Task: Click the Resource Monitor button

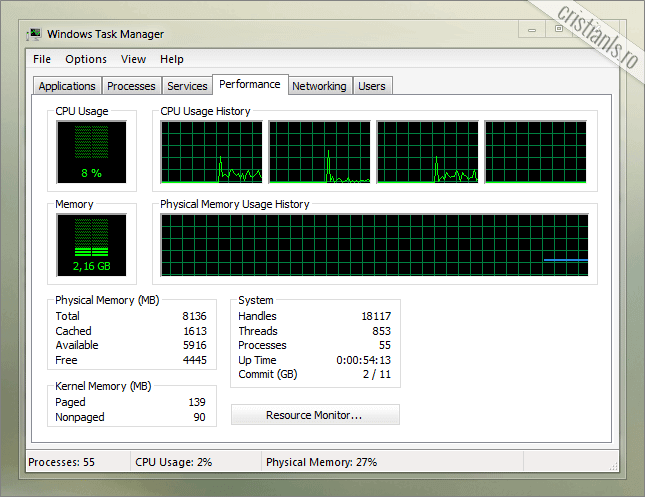Action: (x=315, y=415)
